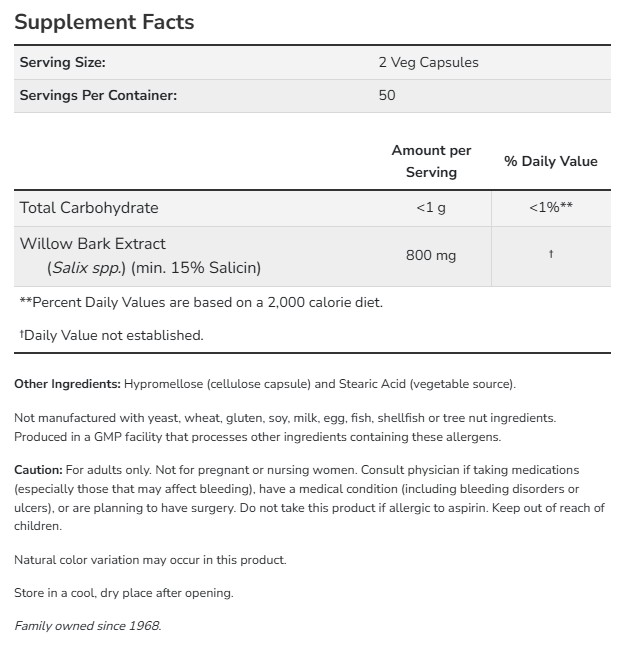Screen dimensions: 623x647
Task: Click the Serving Size label
Action: click(x=62, y=62)
